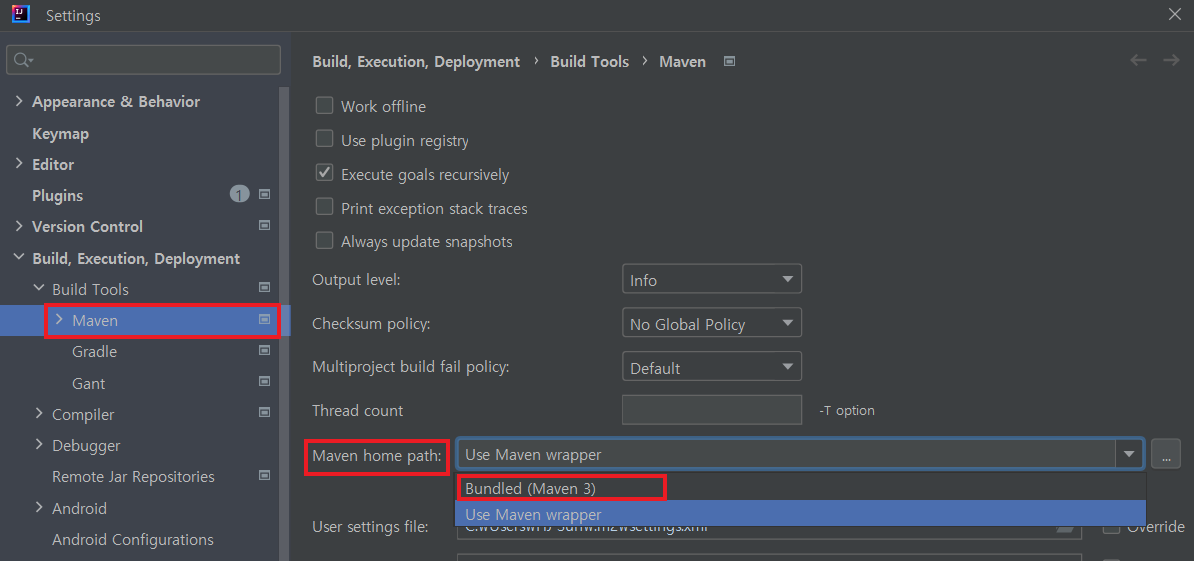1194x561 pixels.
Task: Click project-level icon beside Plugins
Action: coord(264,195)
